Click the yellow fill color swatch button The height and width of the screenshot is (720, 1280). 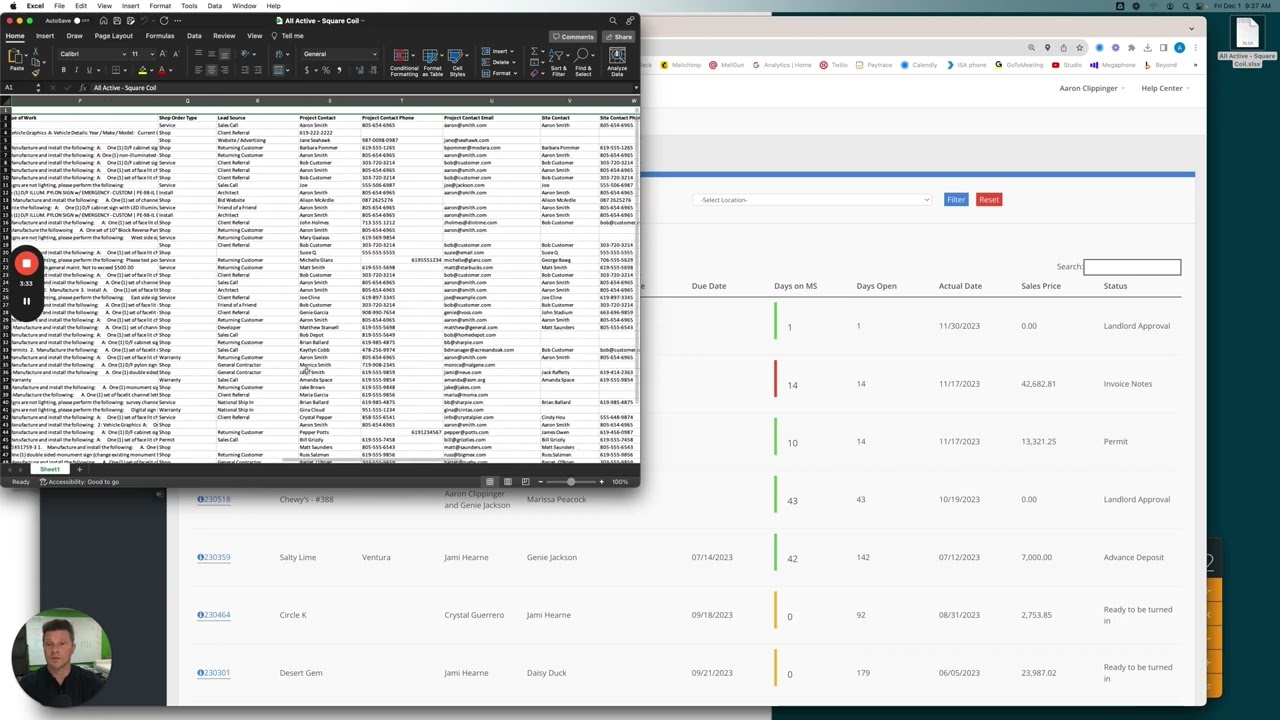[142, 70]
